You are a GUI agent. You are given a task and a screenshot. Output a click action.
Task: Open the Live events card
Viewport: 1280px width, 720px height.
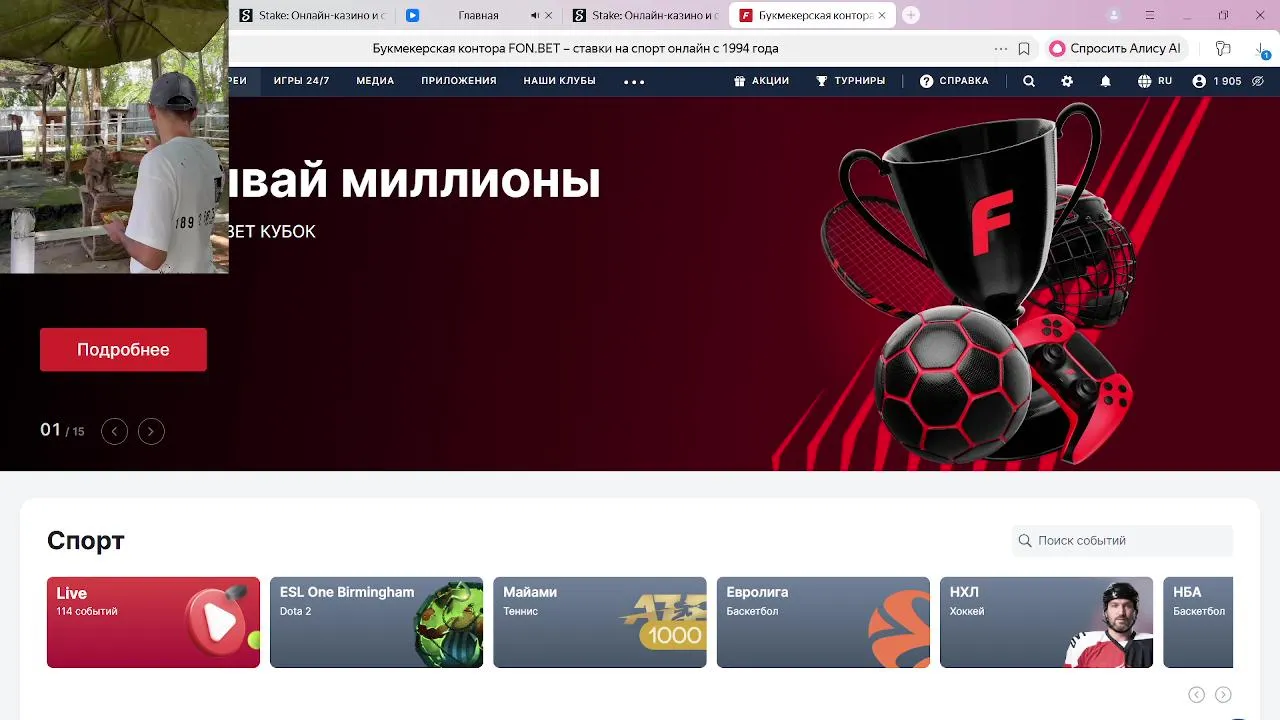click(153, 622)
